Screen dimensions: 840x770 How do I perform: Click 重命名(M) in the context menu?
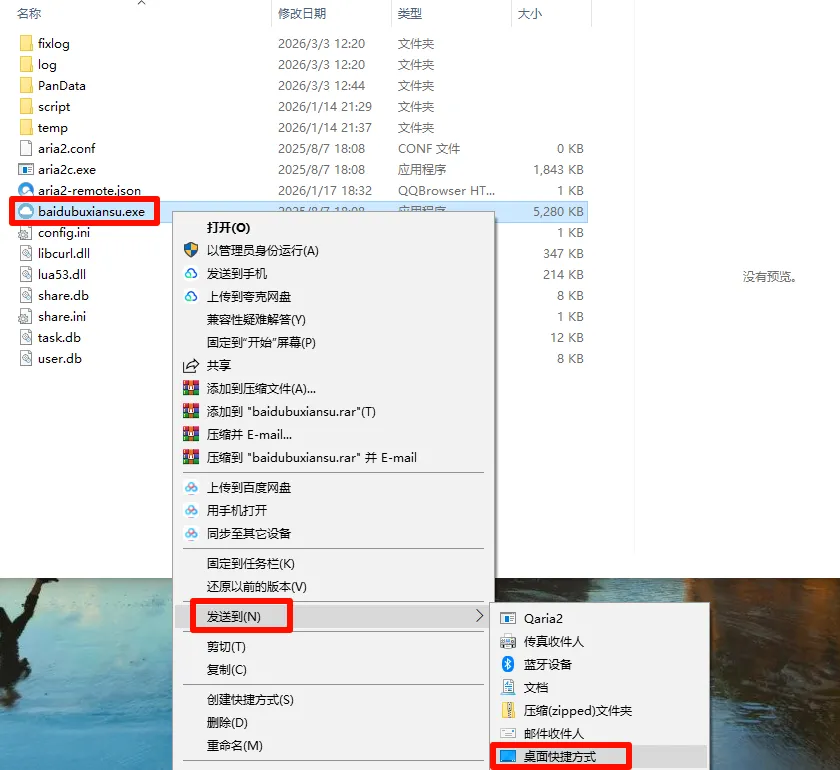coord(235,745)
